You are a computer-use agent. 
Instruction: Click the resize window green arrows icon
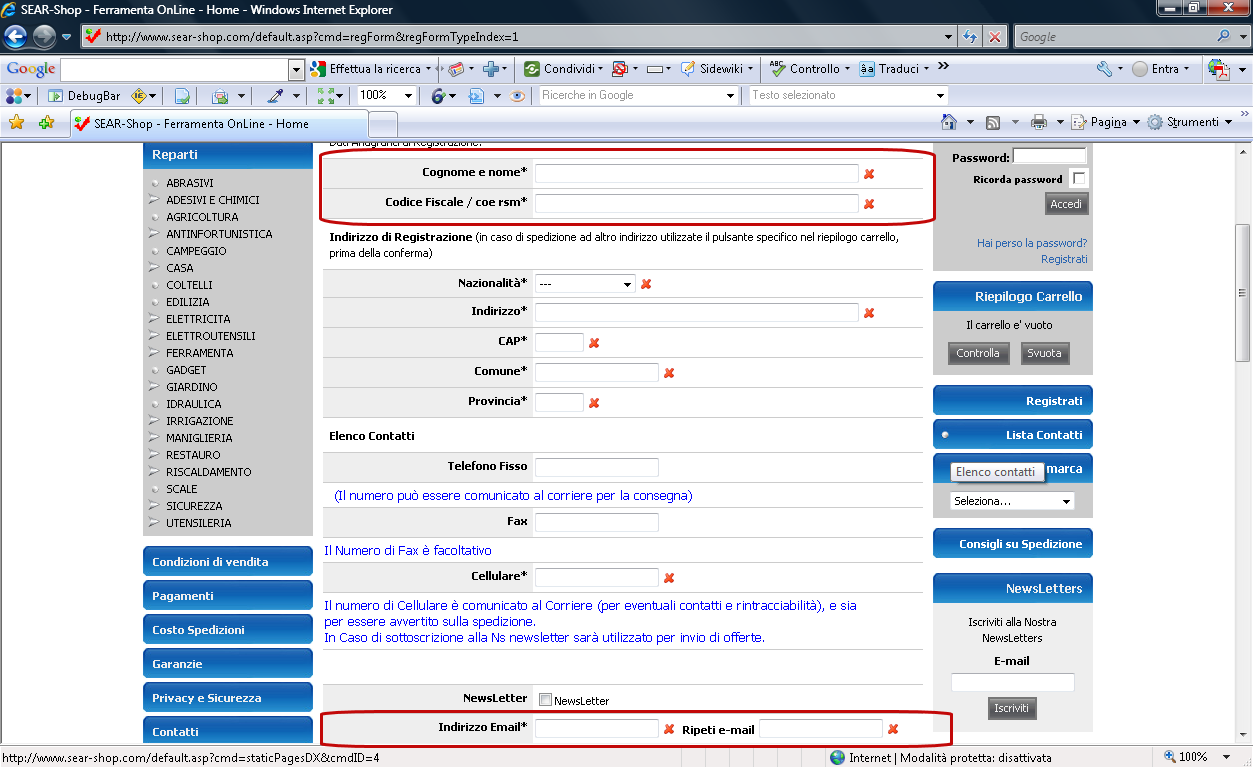point(324,96)
